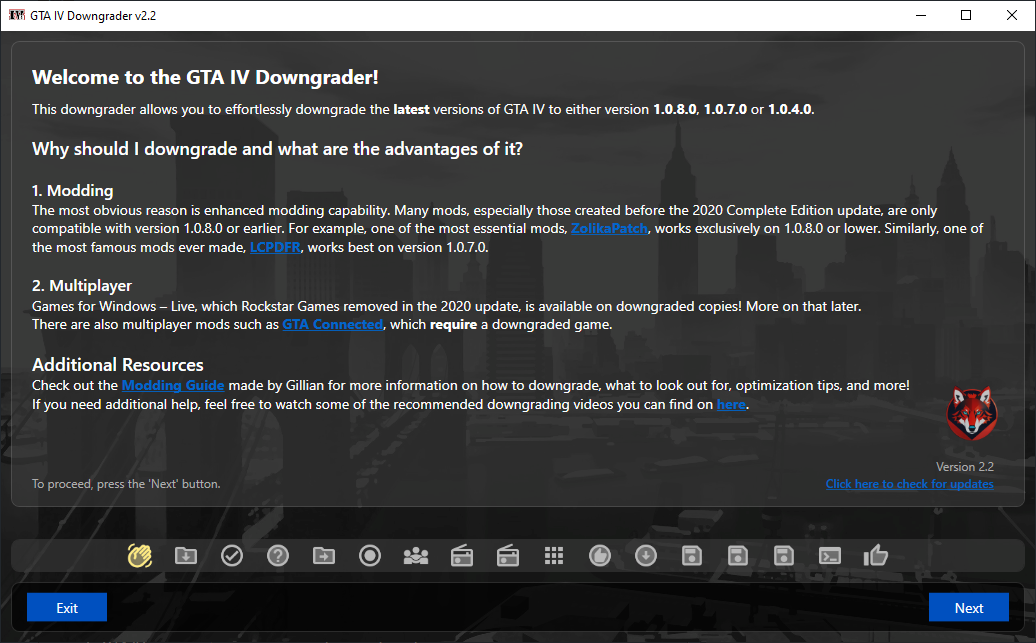Screen dimensions: 1036x643
Task: Click the 'Welcome to the GTA IV Downgrader!' heading
Action: point(205,77)
